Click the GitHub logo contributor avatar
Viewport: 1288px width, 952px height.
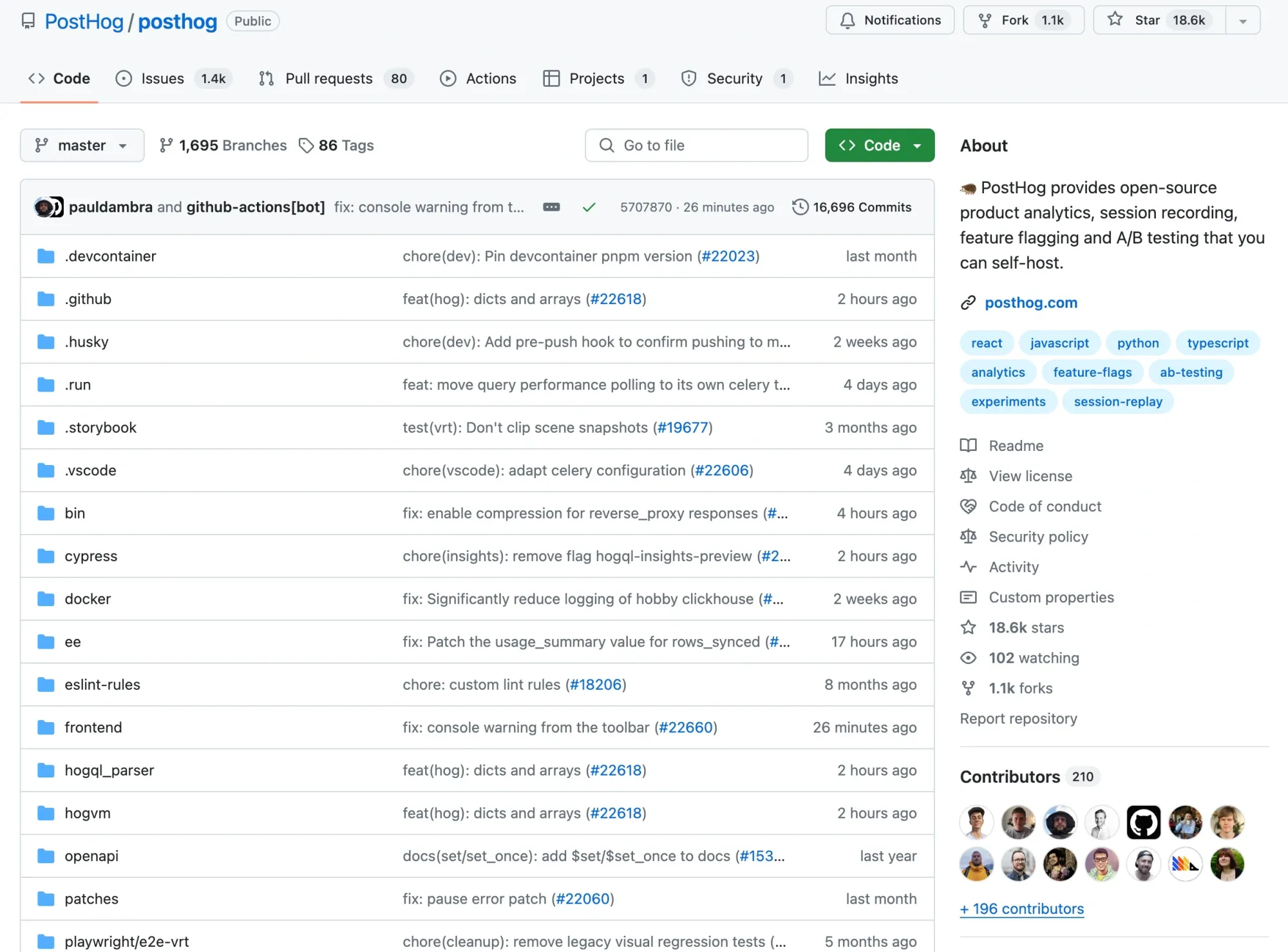point(1143,823)
